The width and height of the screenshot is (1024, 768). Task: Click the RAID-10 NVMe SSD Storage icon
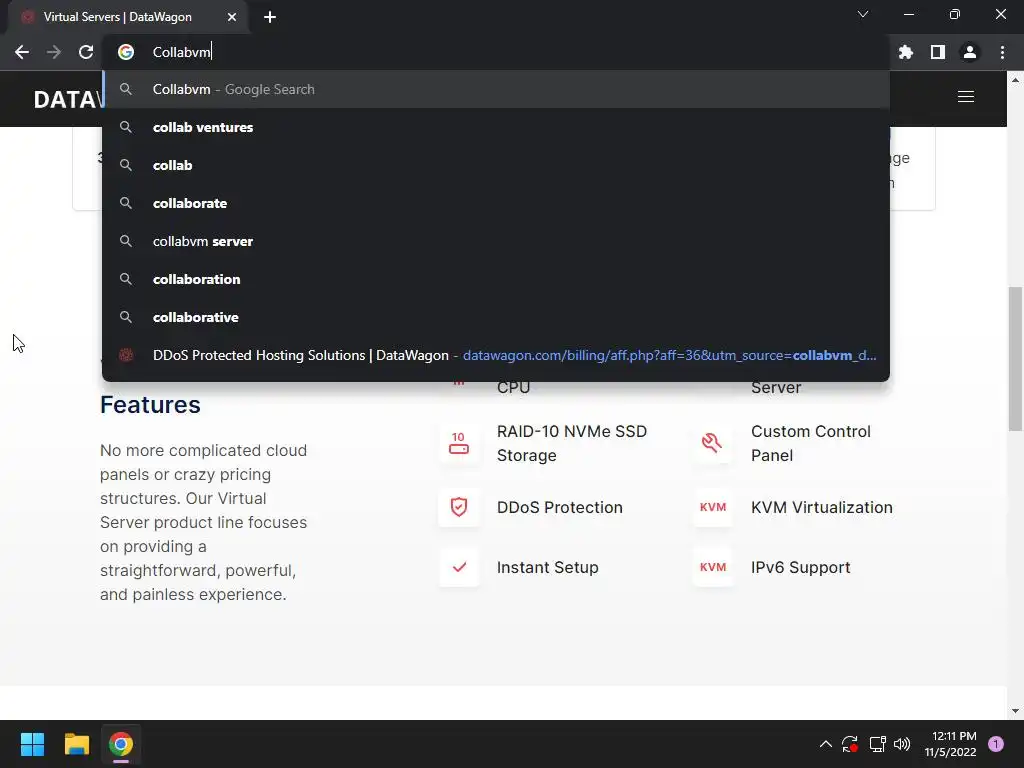point(459,443)
